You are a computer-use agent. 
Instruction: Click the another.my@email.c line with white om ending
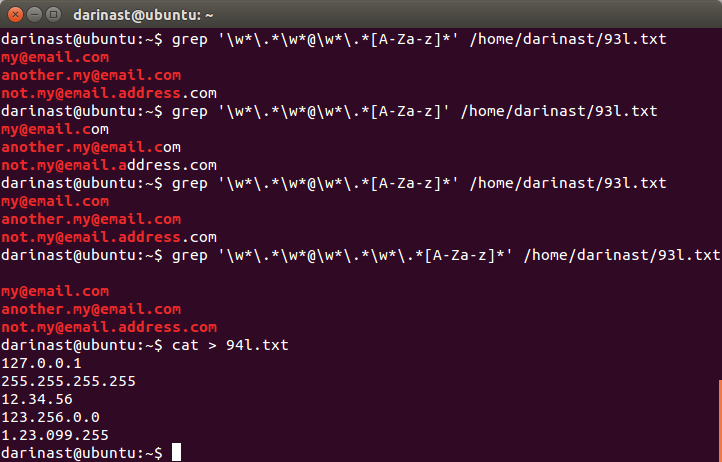[x=91, y=147]
